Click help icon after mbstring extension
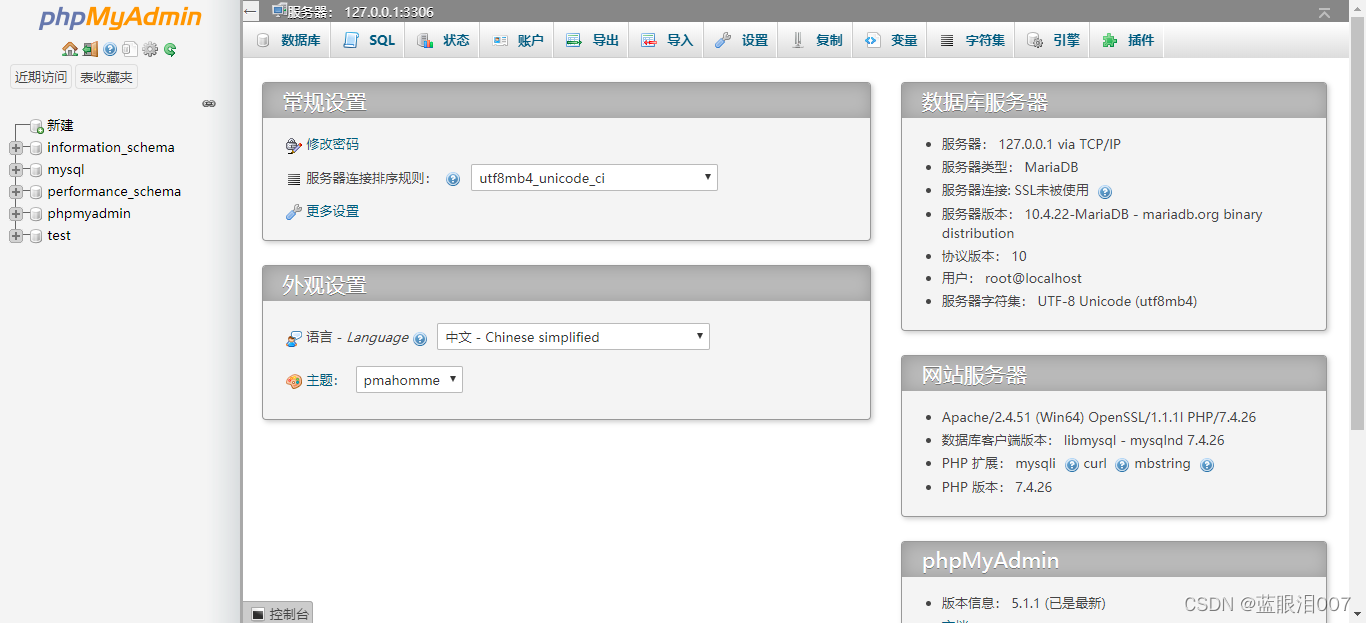The image size is (1366, 623). point(1207,465)
